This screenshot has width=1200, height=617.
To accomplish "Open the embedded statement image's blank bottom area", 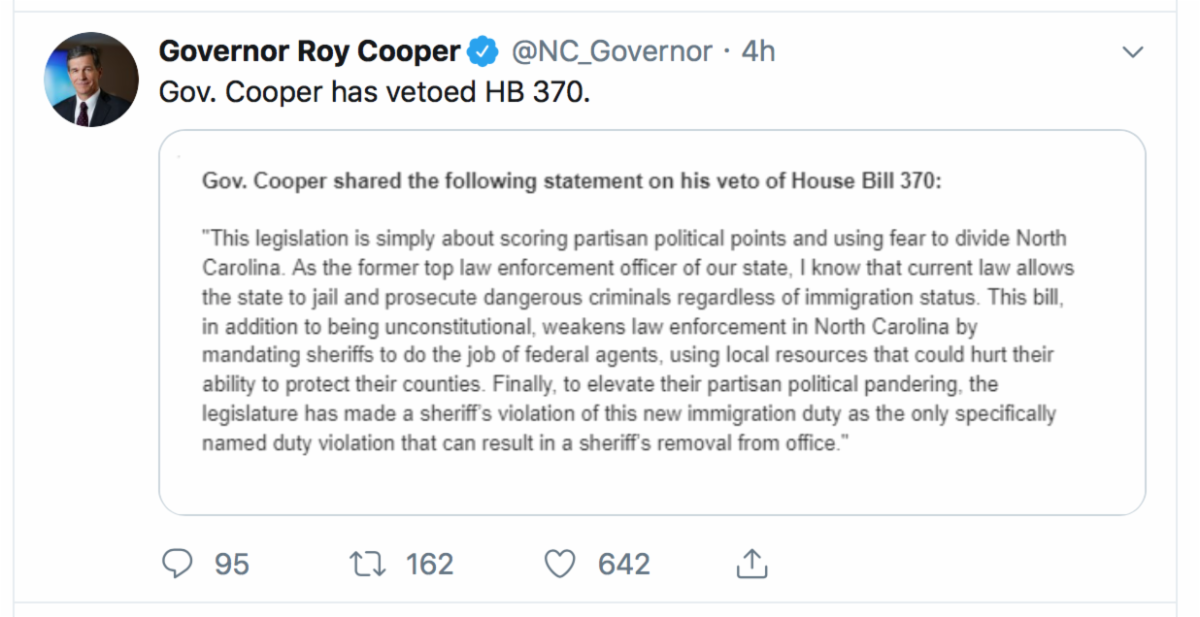I will click(x=652, y=484).
